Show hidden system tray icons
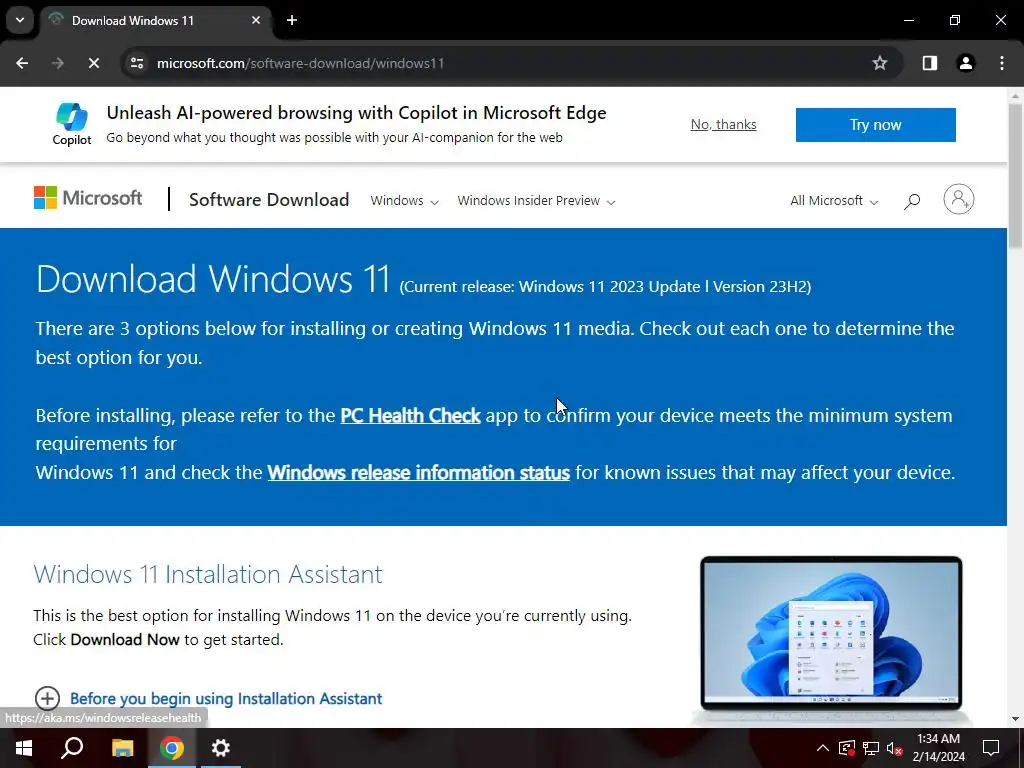The width and height of the screenshot is (1024, 768). point(823,748)
